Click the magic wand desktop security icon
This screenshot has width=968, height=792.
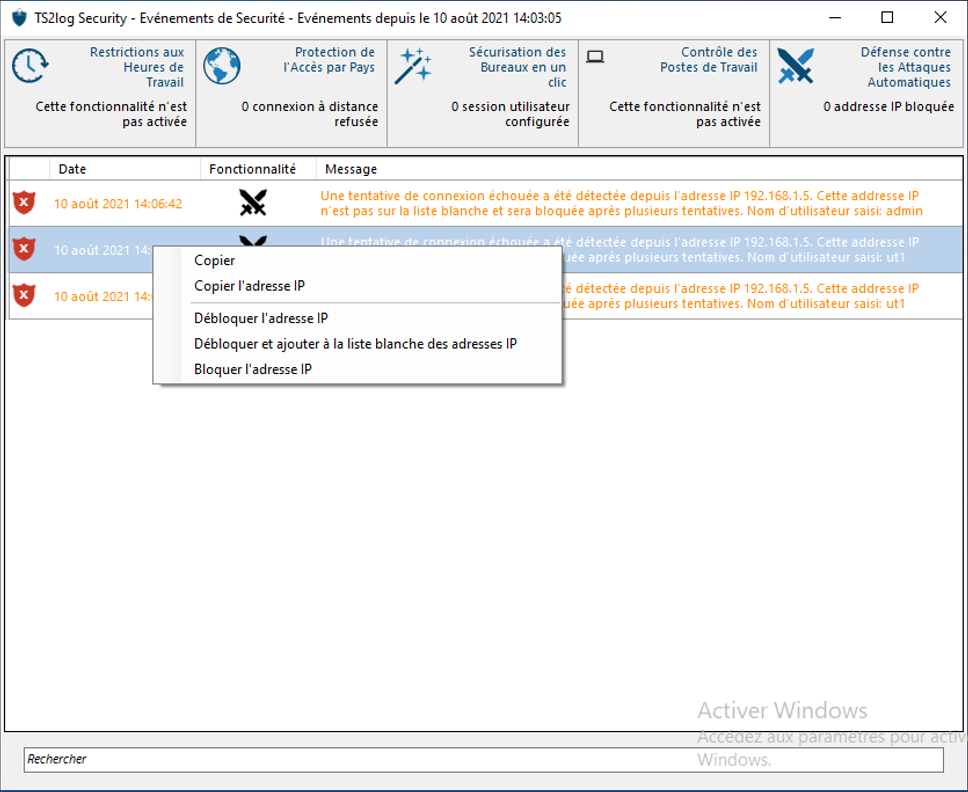pyautogui.click(x=413, y=65)
